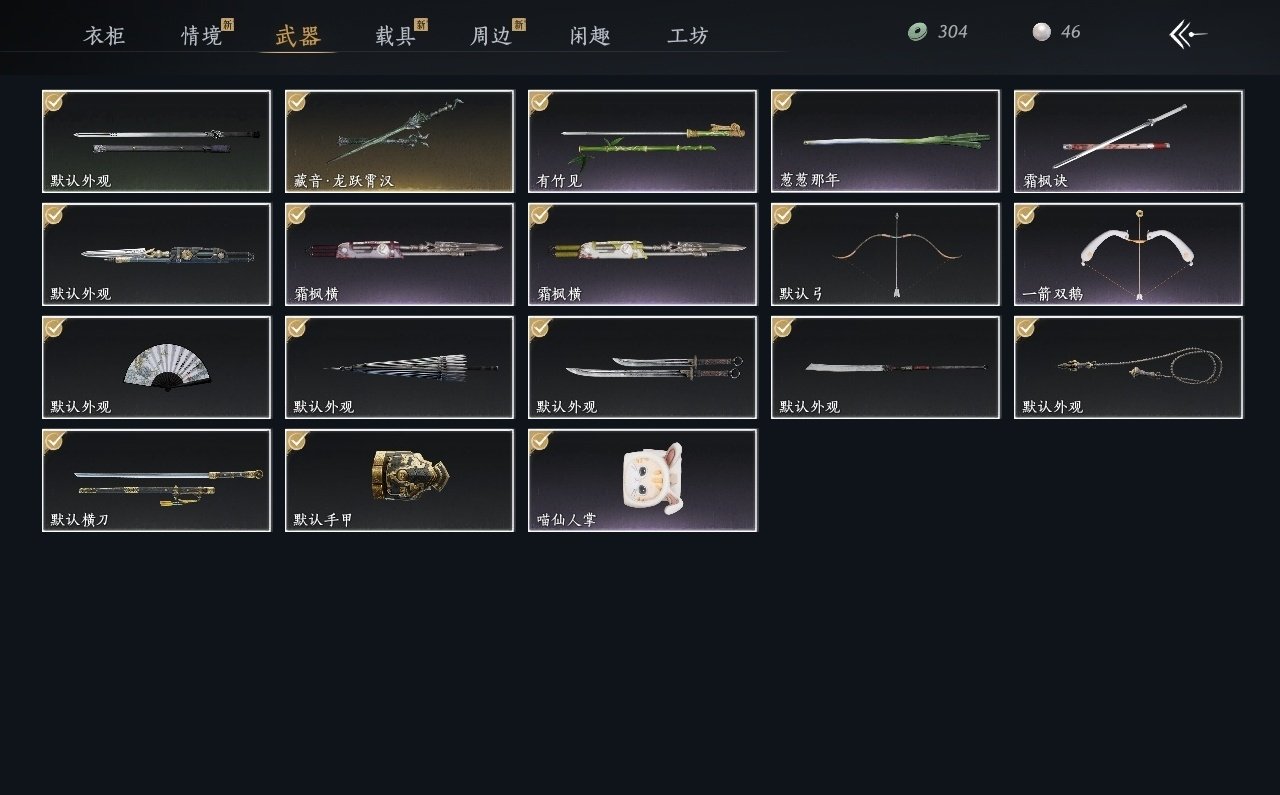Click the pearl currency icon showing 46

point(1042,32)
